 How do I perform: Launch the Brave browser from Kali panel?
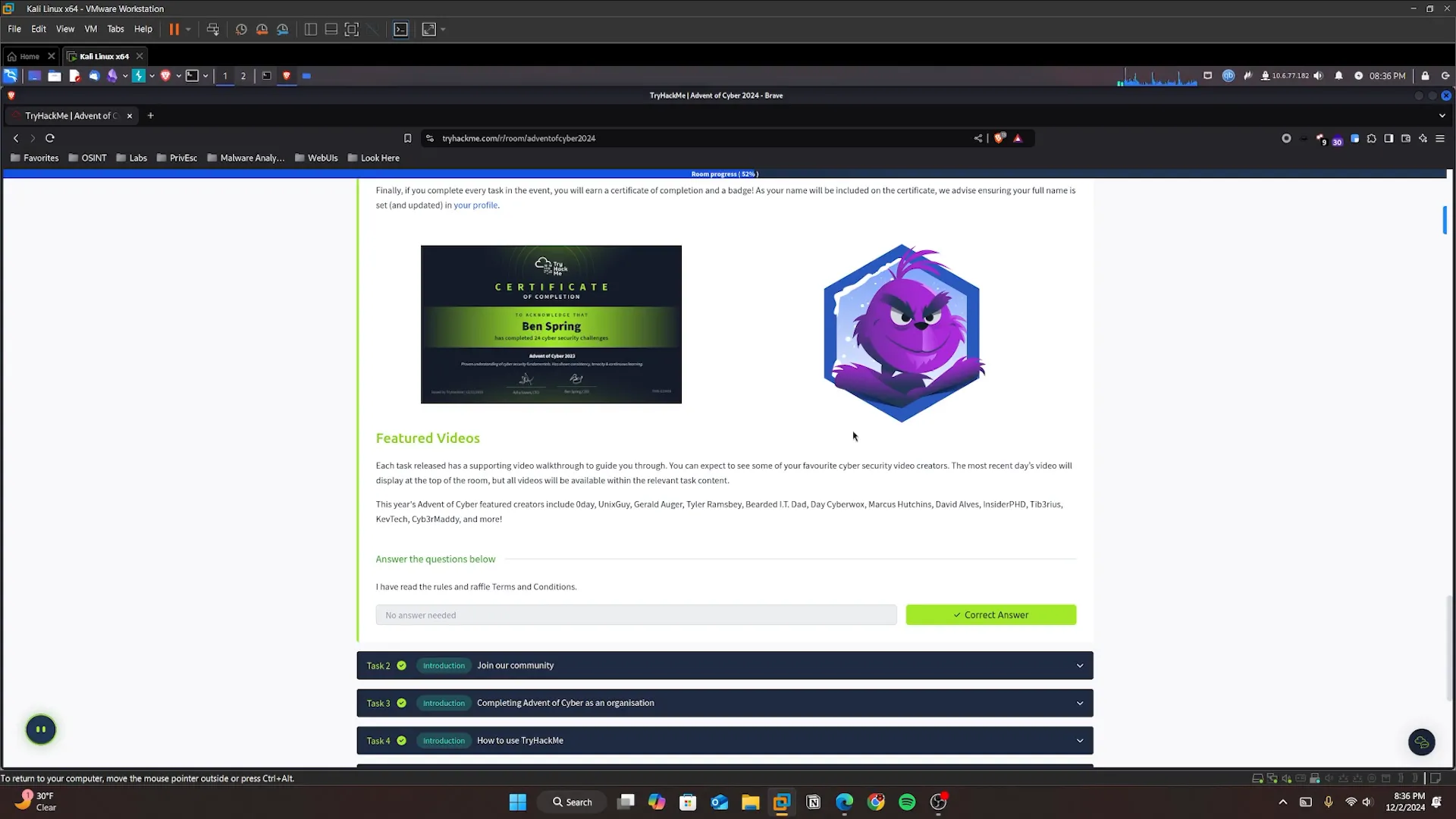coord(165,76)
